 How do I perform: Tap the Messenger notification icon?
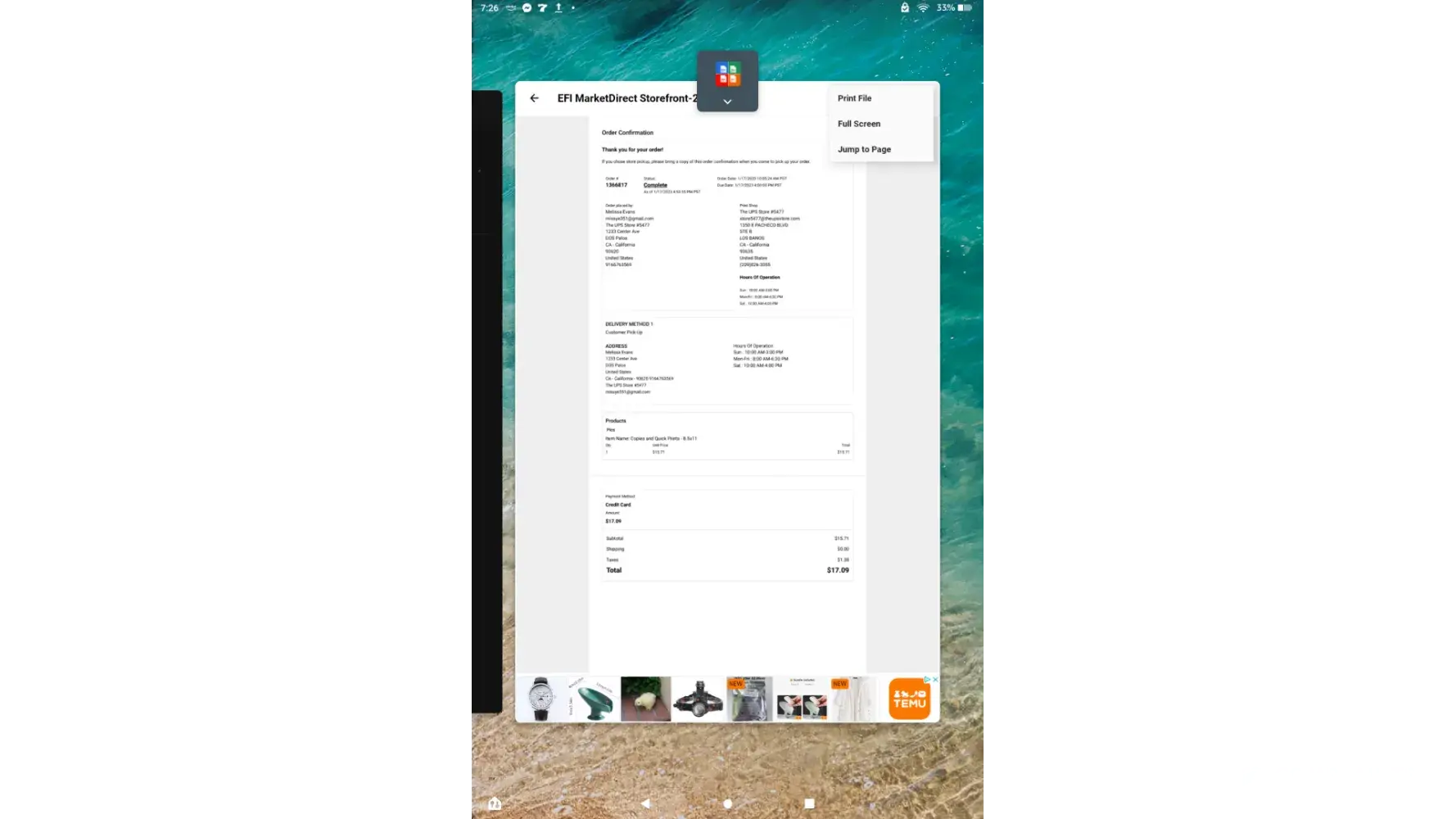click(527, 7)
